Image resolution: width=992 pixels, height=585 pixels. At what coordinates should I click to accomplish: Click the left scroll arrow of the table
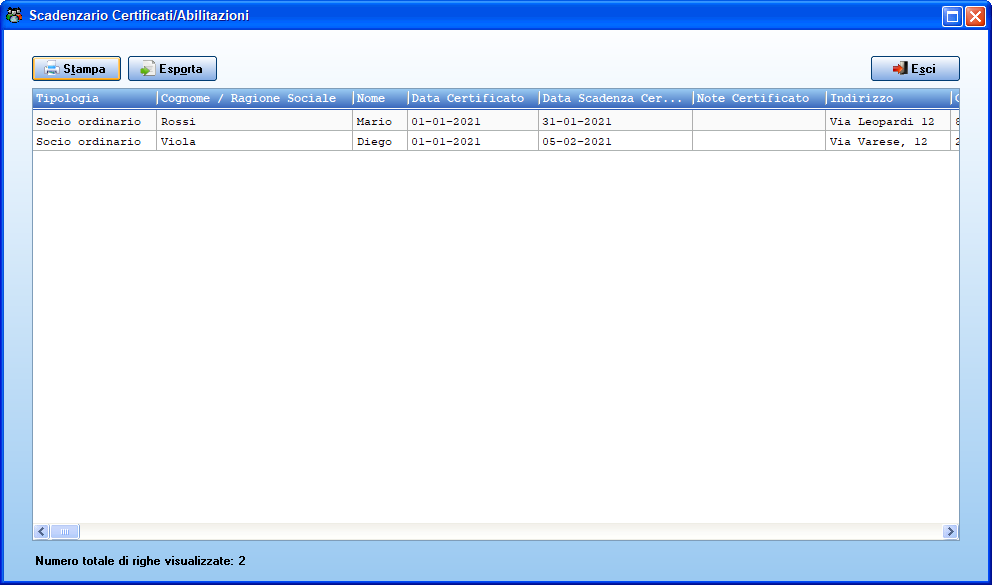point(42,531)
